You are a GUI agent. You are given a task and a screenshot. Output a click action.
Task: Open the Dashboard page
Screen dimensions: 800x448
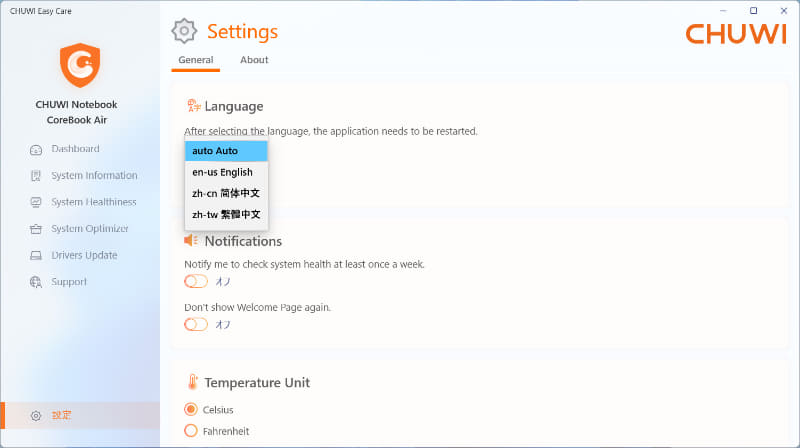point(75,149)
